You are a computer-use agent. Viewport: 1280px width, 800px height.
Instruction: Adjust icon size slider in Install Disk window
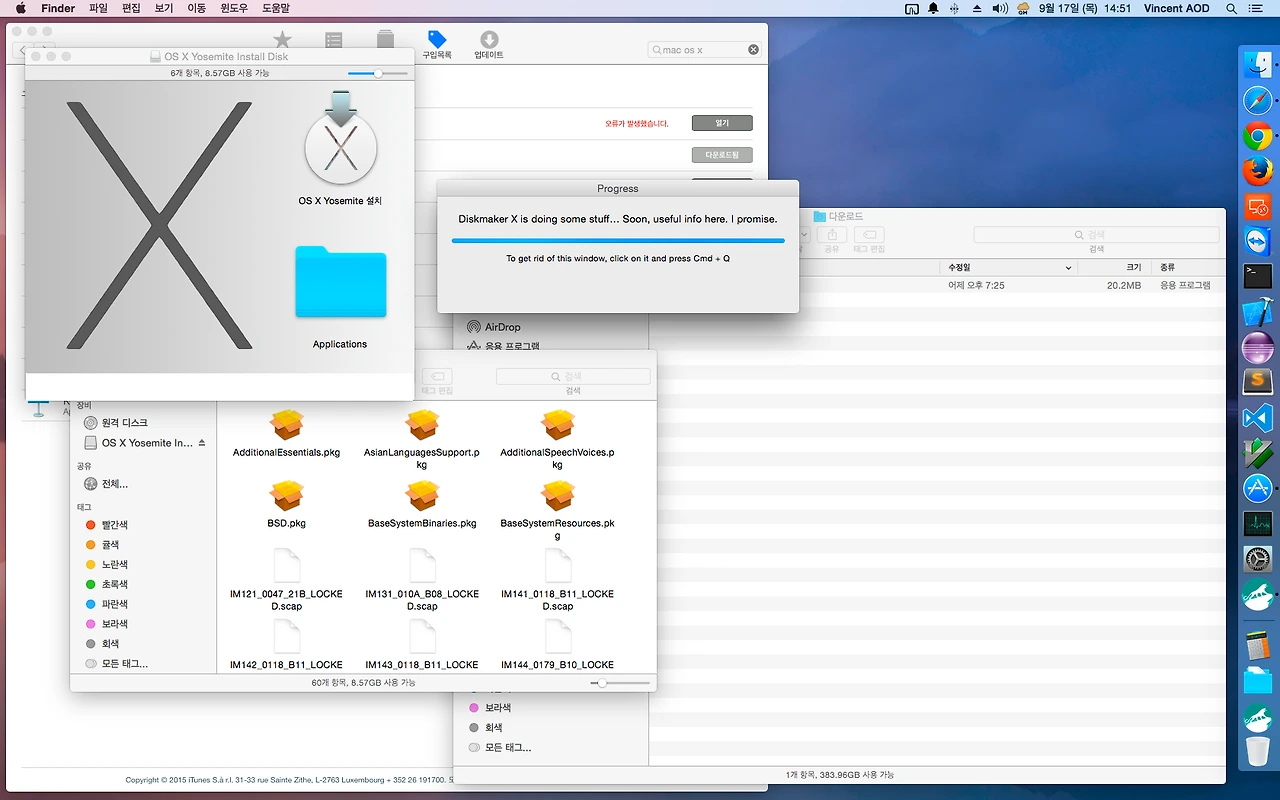[378, 73]
